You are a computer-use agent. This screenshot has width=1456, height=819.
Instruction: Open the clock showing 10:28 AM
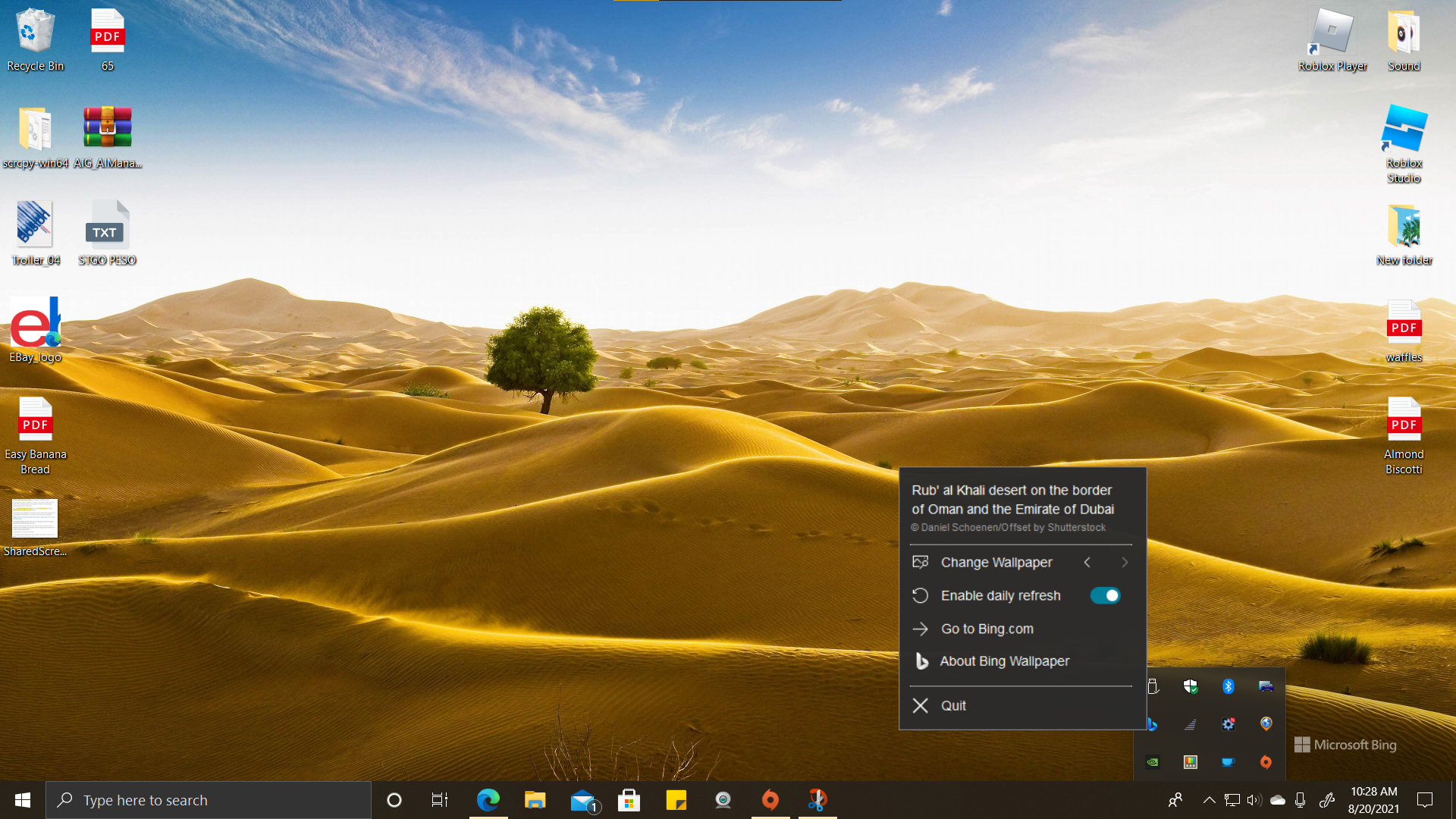pos(1374,800)
